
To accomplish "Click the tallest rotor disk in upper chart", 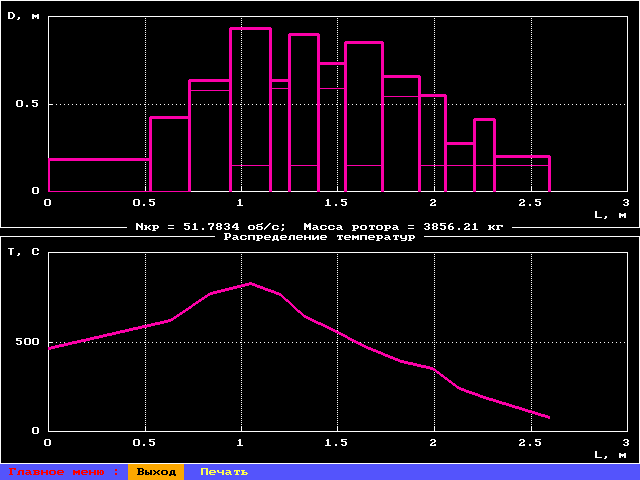I will [251, 109].
